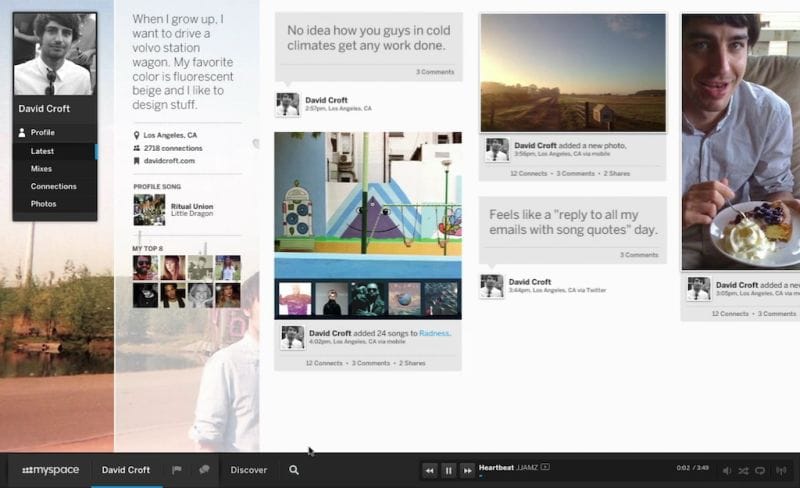Mute the player volume icon
The height and width of the screenshot is (488, 800).
727,470
